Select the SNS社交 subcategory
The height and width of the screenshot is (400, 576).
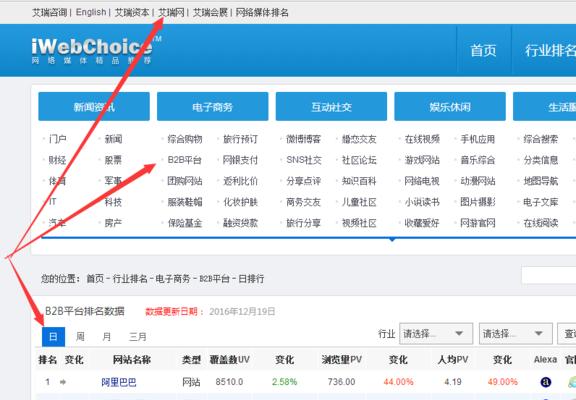(304, 160)
